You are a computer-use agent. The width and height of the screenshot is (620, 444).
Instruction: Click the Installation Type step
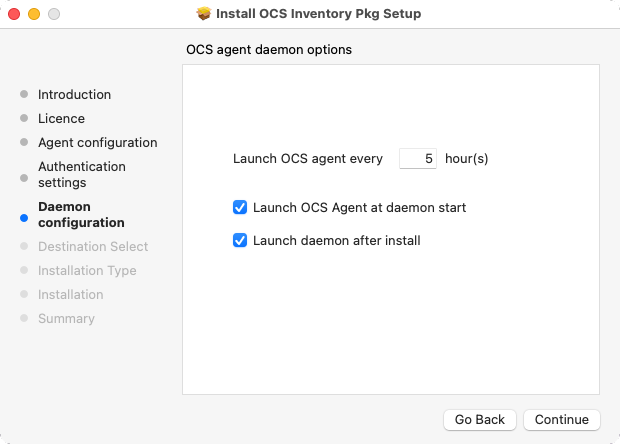(x=87, y=271)
